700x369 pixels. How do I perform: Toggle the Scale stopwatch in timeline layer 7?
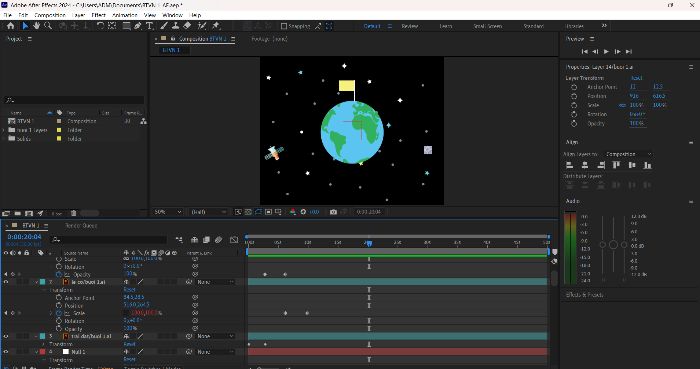[x=58, y=313]
